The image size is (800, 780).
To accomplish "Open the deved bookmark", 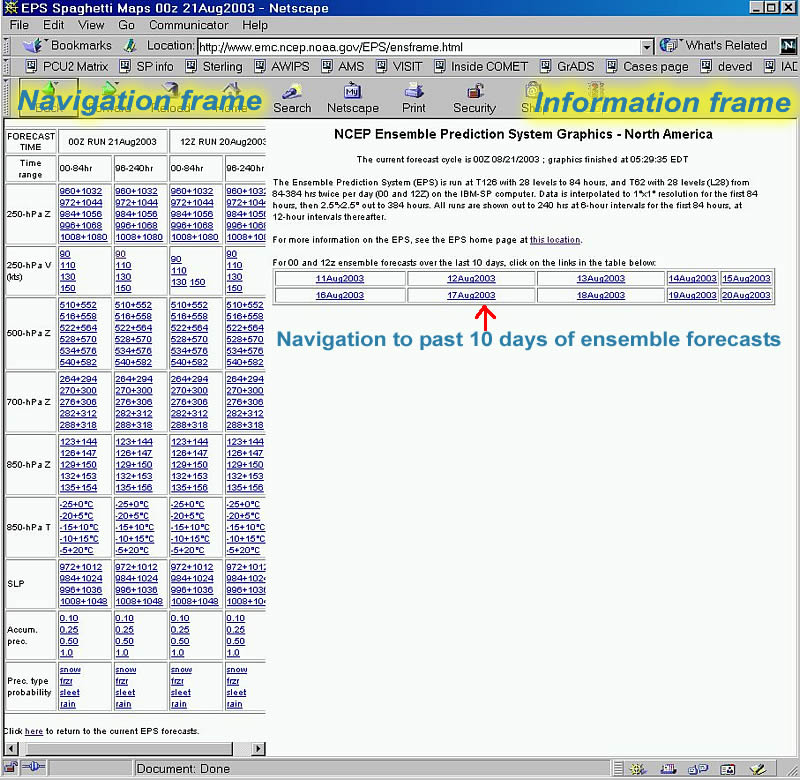I will [727, 67].
